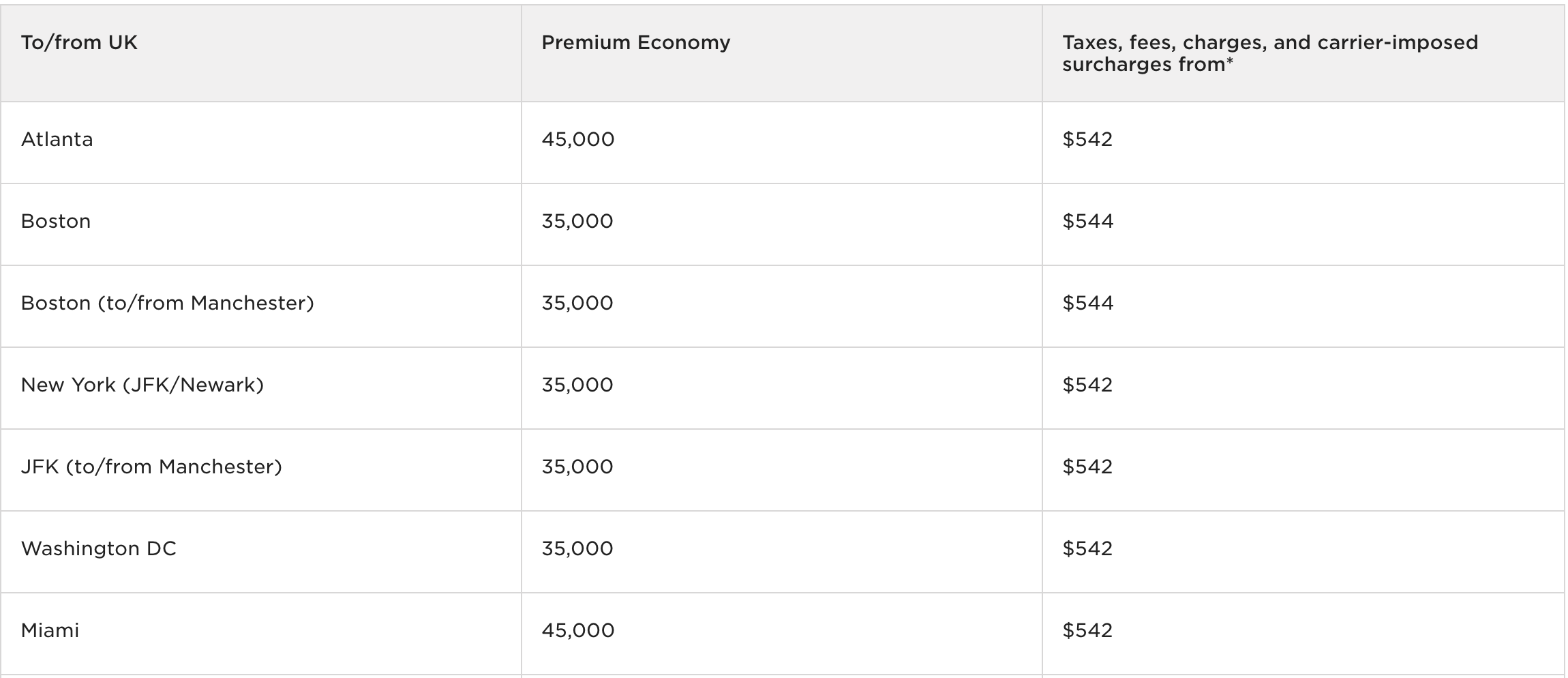Click the 35,000 points value for Washington DC

coord(577,549)
